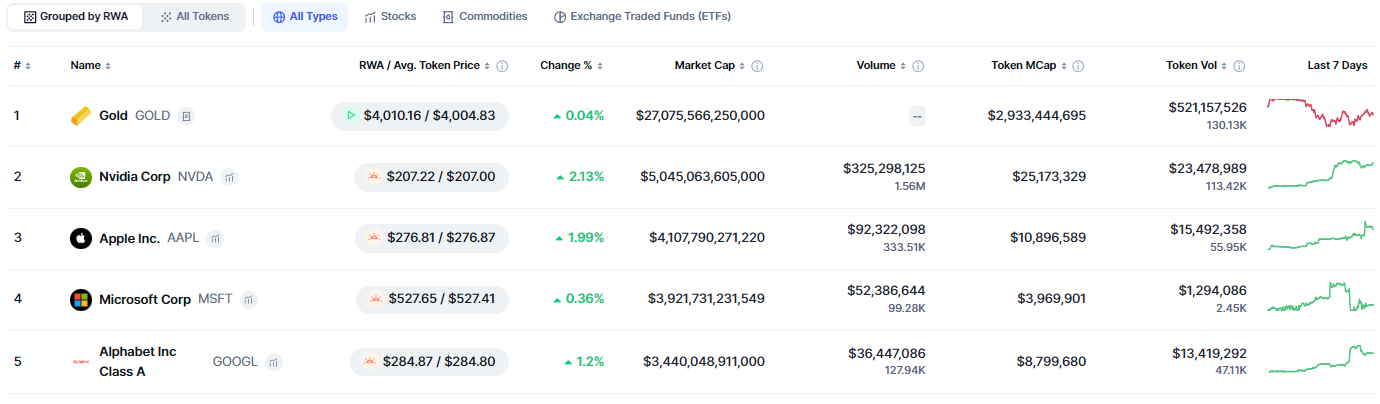Image resolution: width=1380 pixels, height=404 pixels.
Task: Click Gold price pill $4,010.16 / $4,004.83
Action: pos(420,116)
